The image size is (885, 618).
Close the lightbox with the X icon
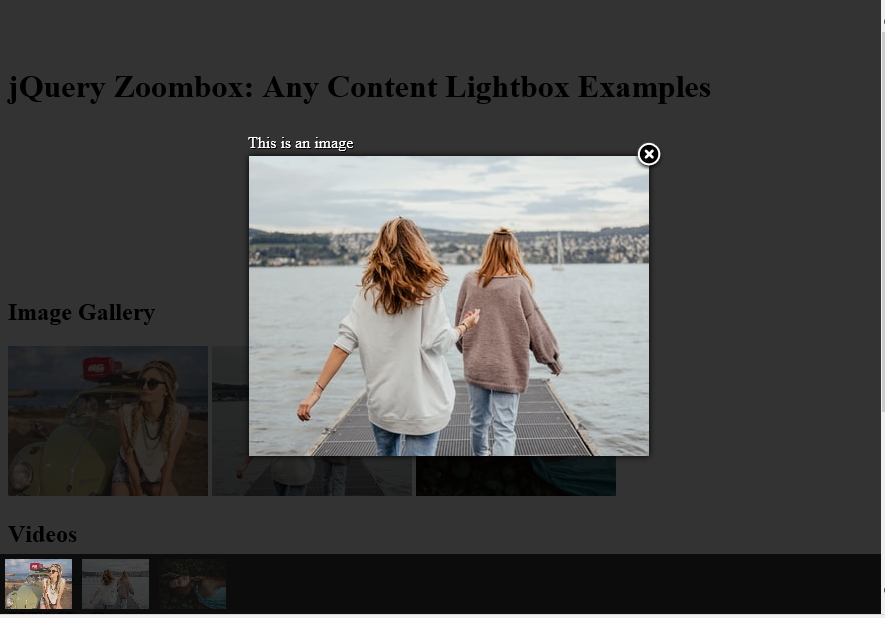pos(649,154)
